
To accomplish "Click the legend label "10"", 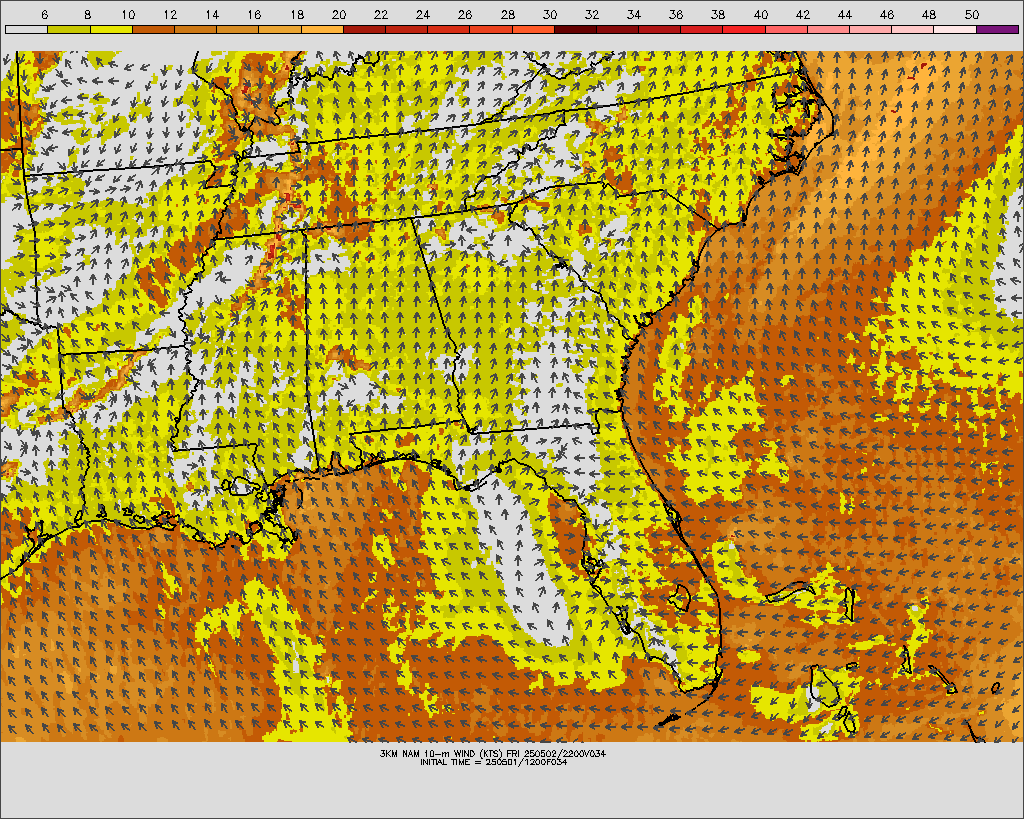I will [x=128, y=14].
